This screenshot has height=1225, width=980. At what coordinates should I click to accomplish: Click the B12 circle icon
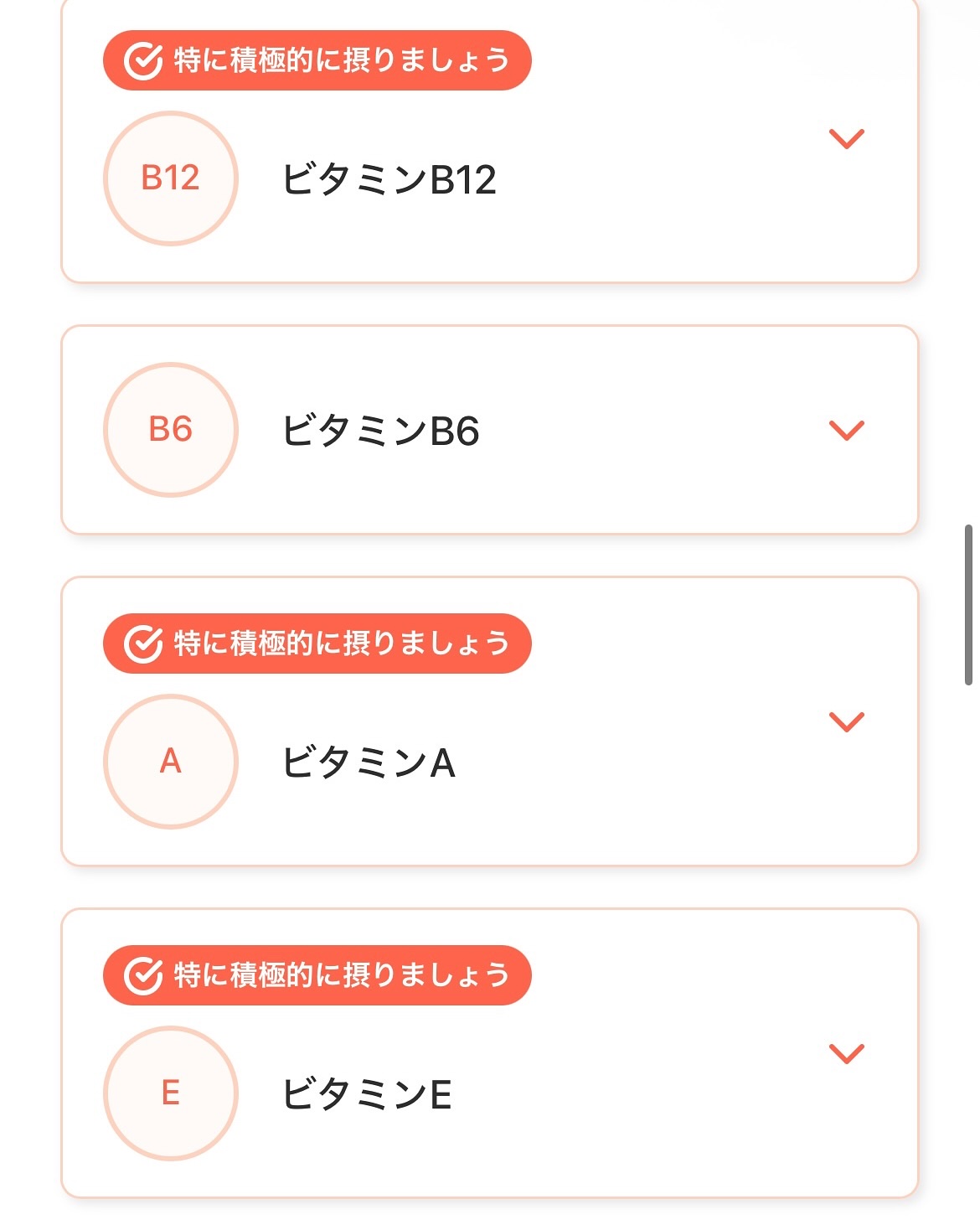pos(171,178)
